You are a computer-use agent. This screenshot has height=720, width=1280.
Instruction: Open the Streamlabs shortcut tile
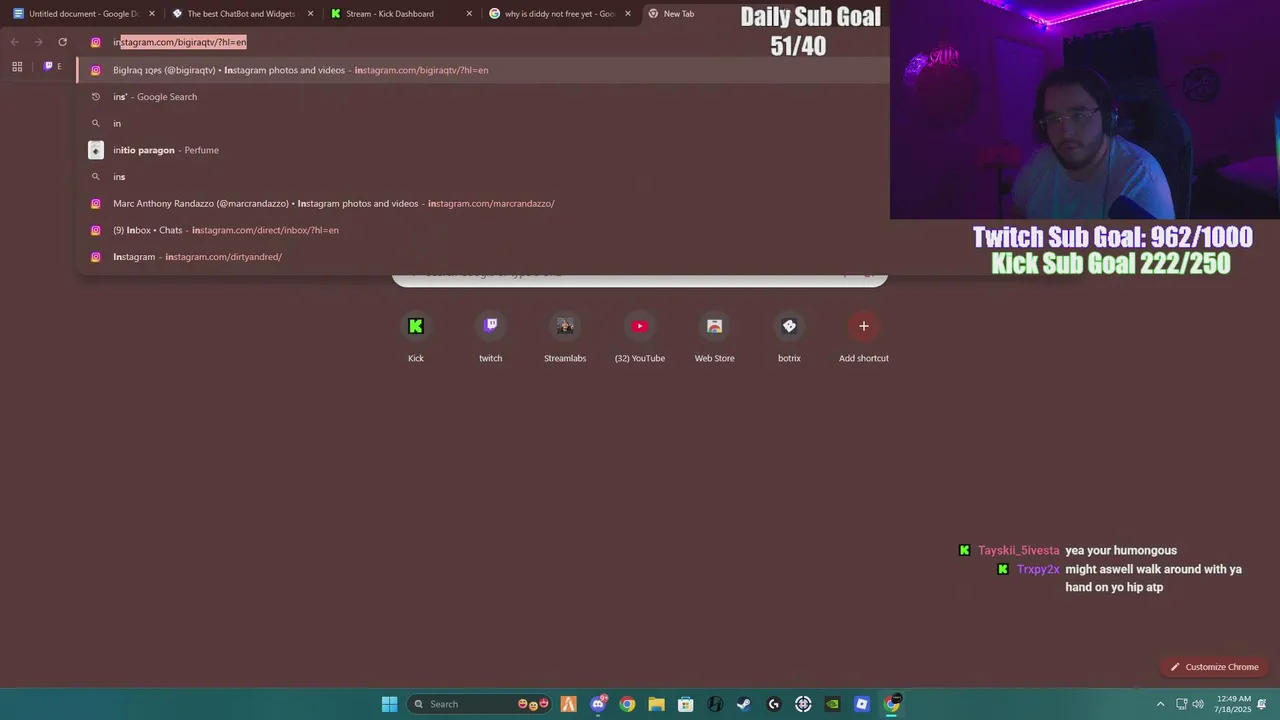pos(565,338)
